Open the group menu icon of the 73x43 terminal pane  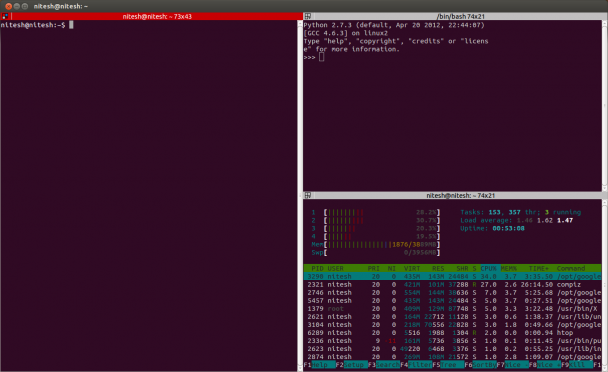5,16
